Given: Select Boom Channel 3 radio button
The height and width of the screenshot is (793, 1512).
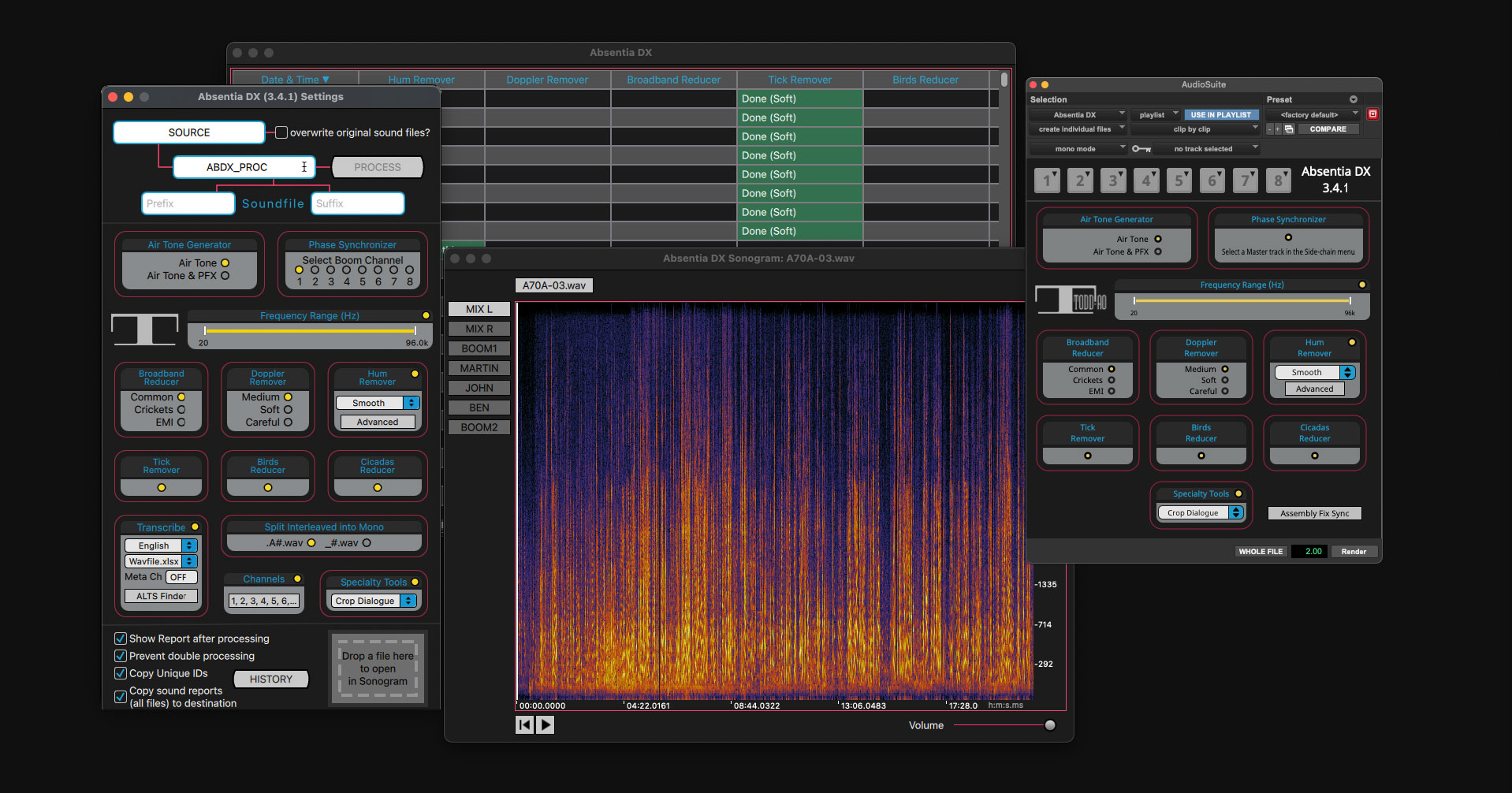Looking at the screenshot, I should [x=331, y=270].
